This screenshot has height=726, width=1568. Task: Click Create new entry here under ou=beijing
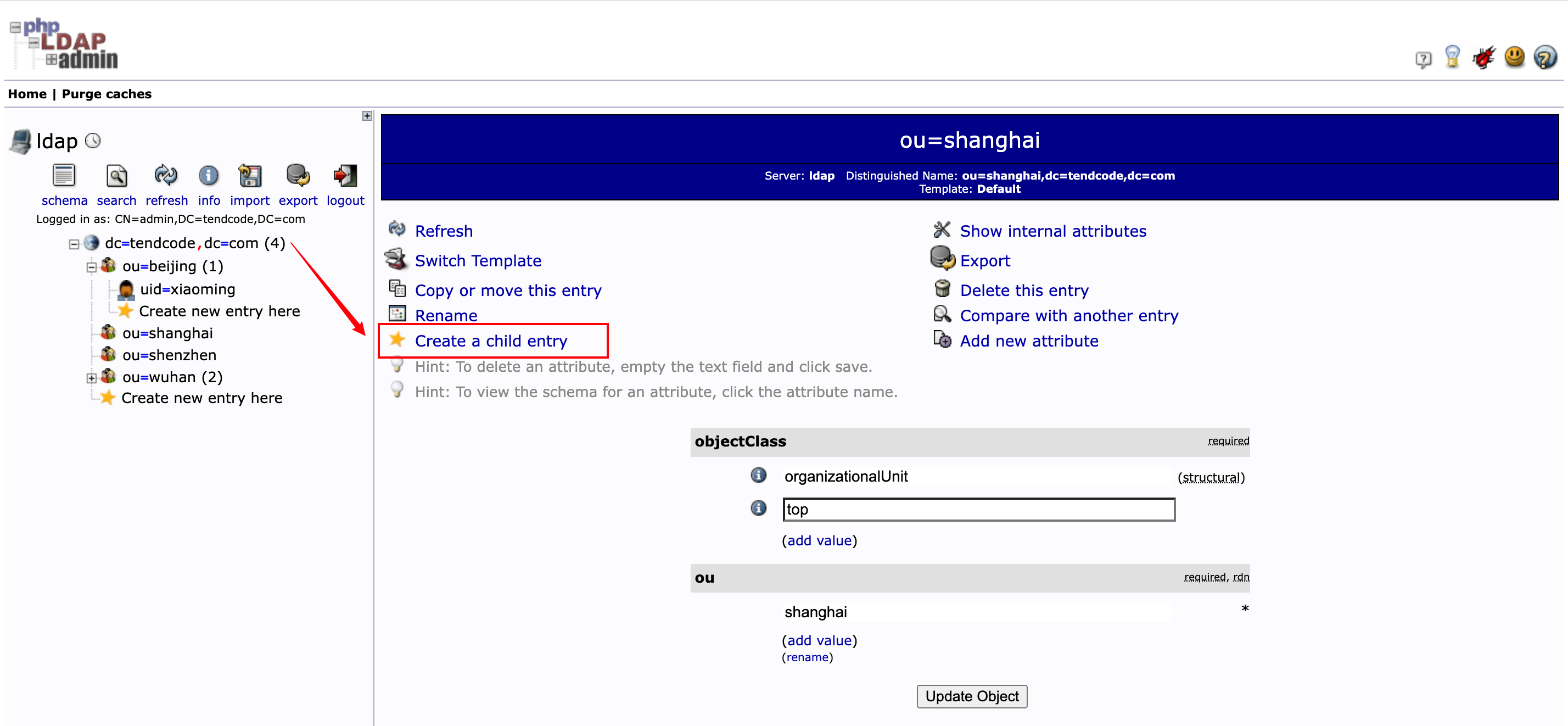[x=219, y=311]
